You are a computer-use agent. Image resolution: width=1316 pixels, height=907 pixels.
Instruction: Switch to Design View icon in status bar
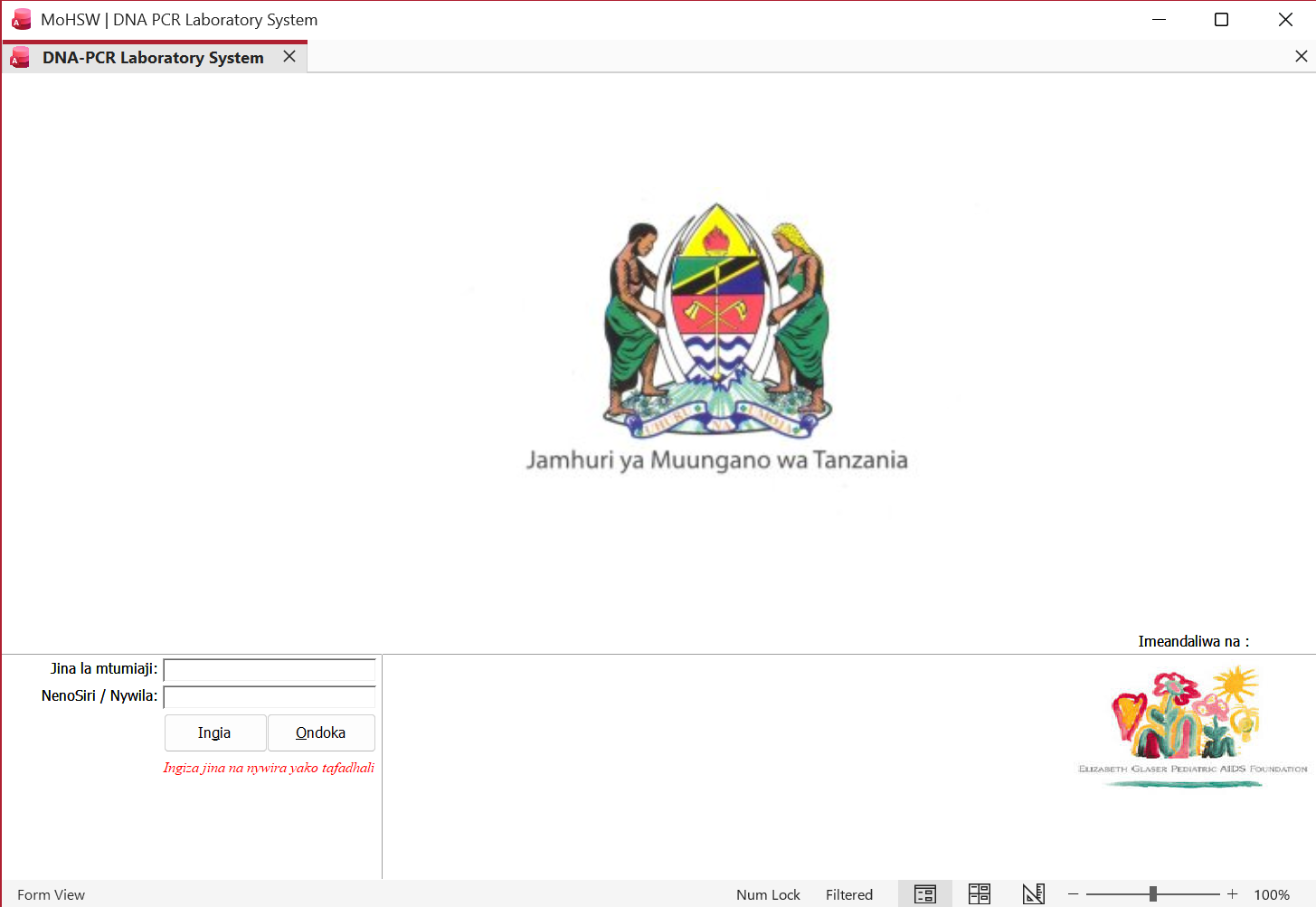tap(1034, 894)
